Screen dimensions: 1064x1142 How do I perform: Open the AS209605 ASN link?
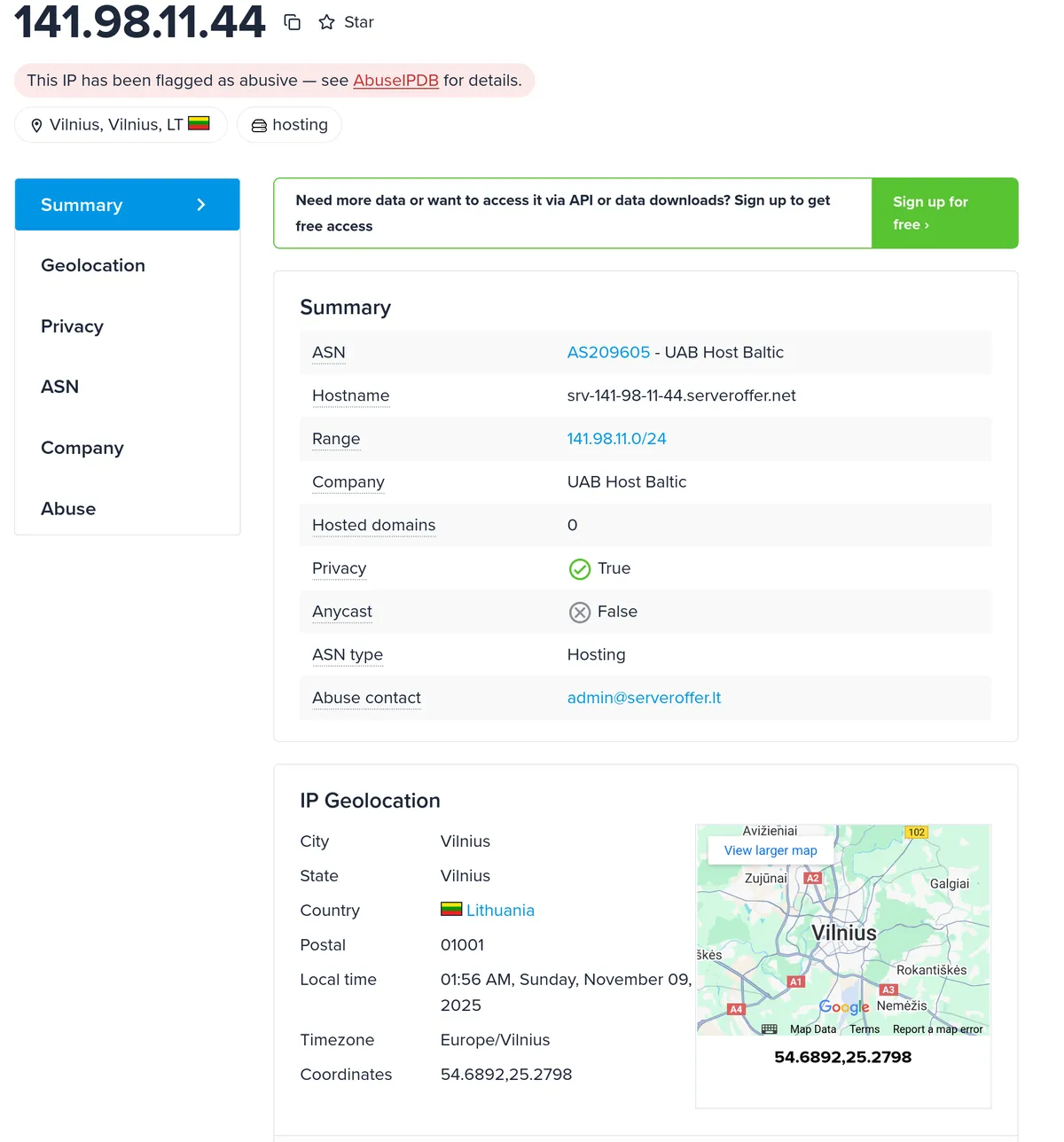click(x=608, y=352)
